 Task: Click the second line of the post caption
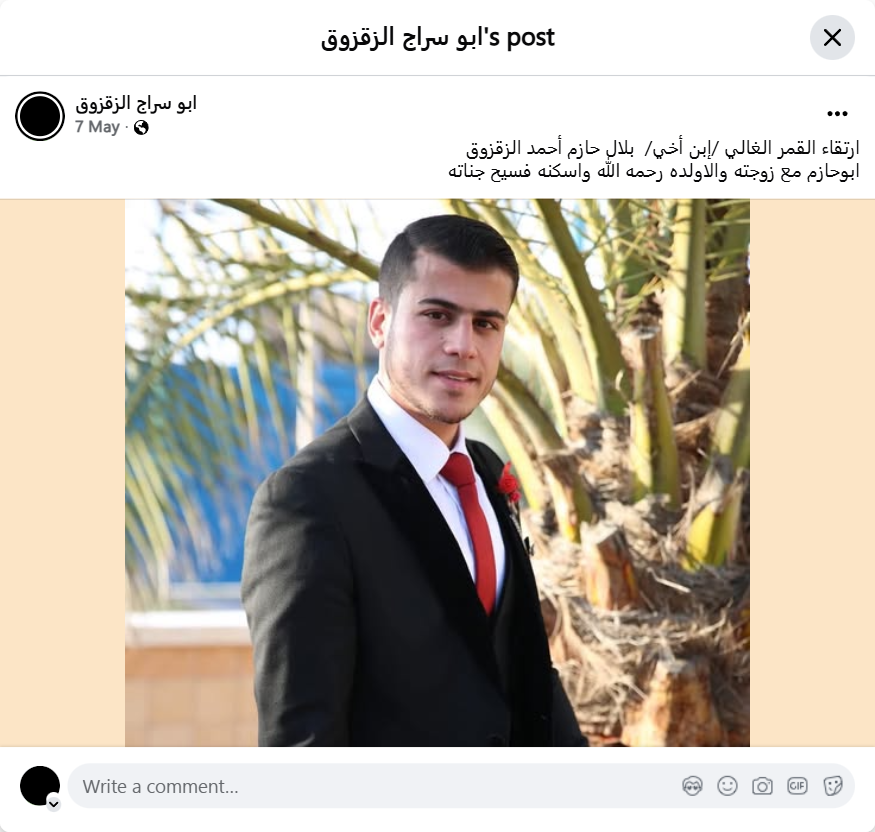[x=653, y=172]
